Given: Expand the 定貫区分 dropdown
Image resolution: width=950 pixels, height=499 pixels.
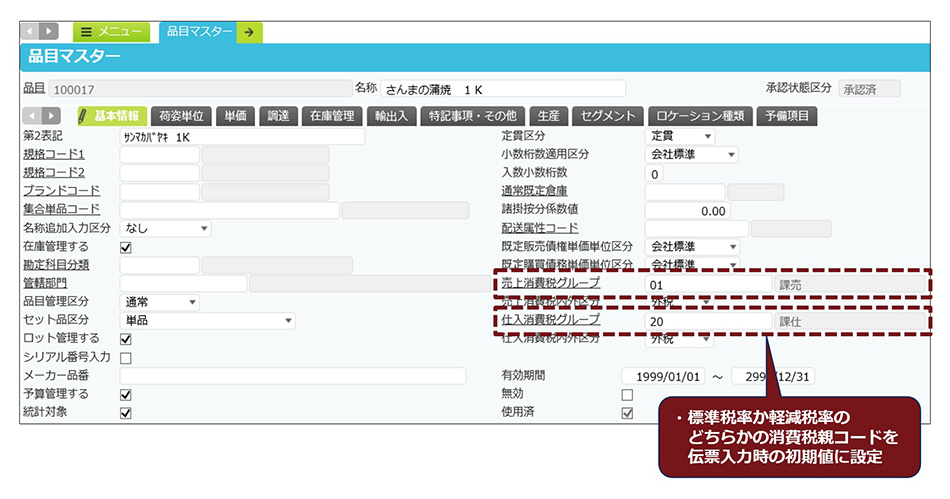Looking at the screenshot, I should [x=680, y=136].
